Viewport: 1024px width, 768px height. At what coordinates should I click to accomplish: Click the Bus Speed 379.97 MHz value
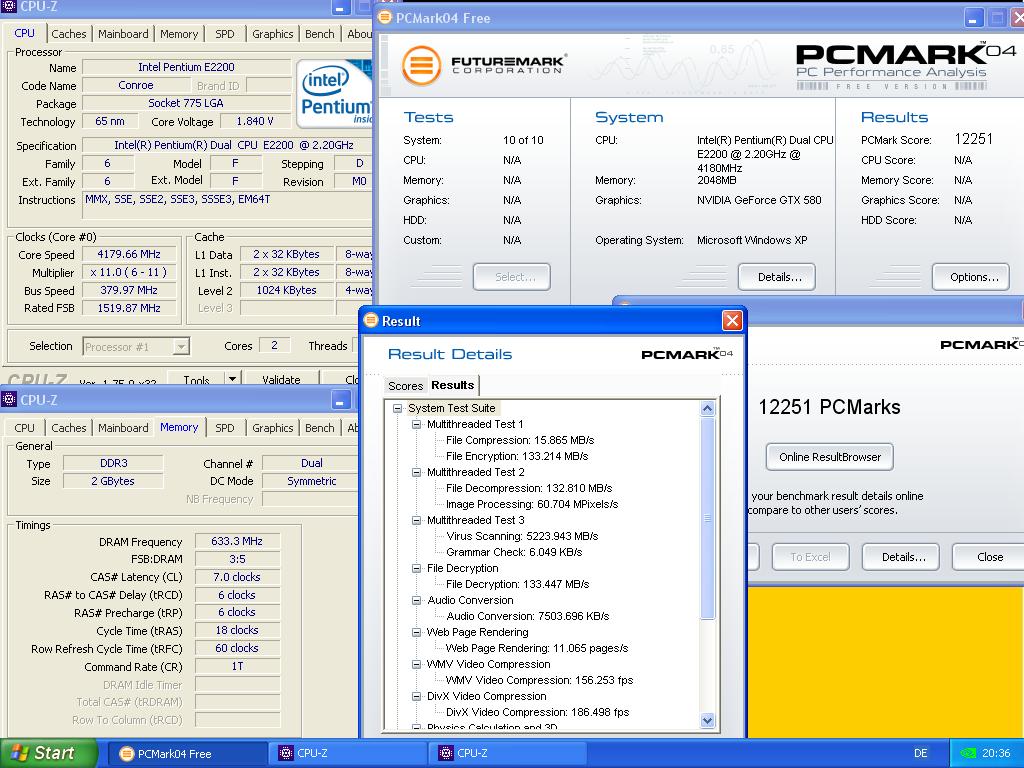coord(129,291)
